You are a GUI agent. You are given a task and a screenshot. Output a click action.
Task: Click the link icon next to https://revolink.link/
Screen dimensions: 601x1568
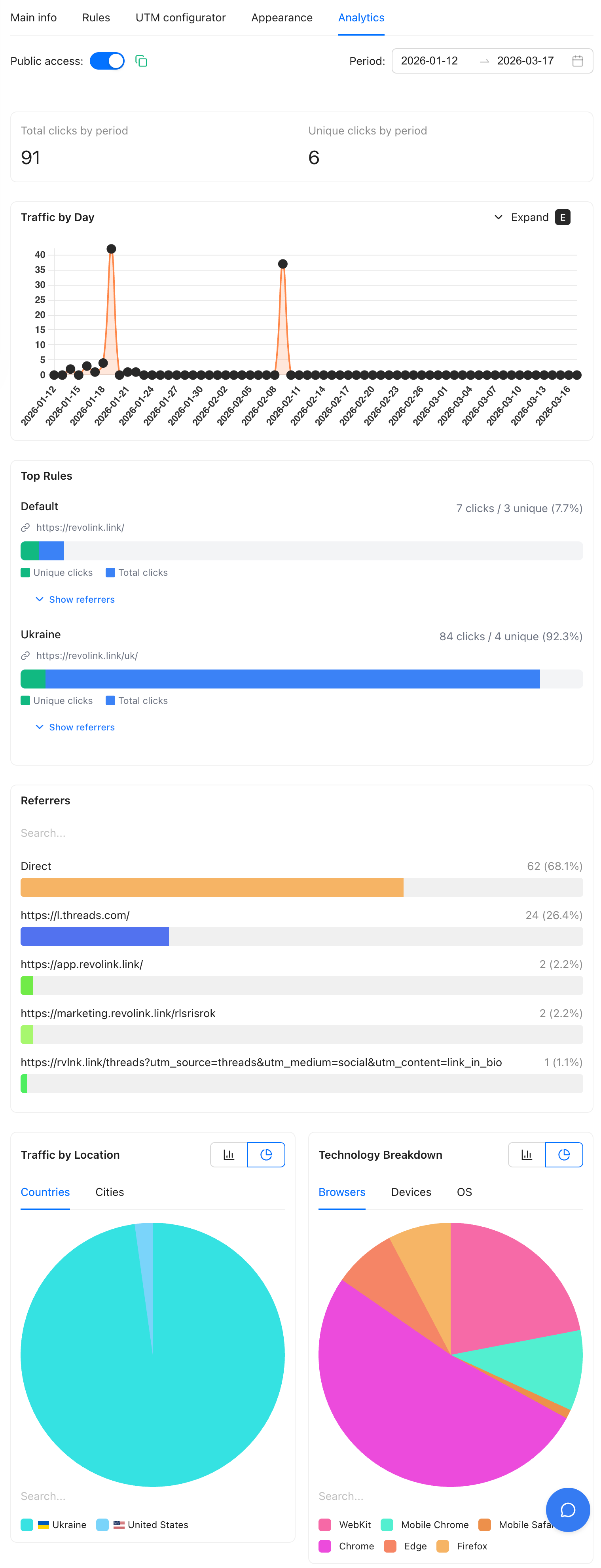pyautogui.click(x=25, y=527)
